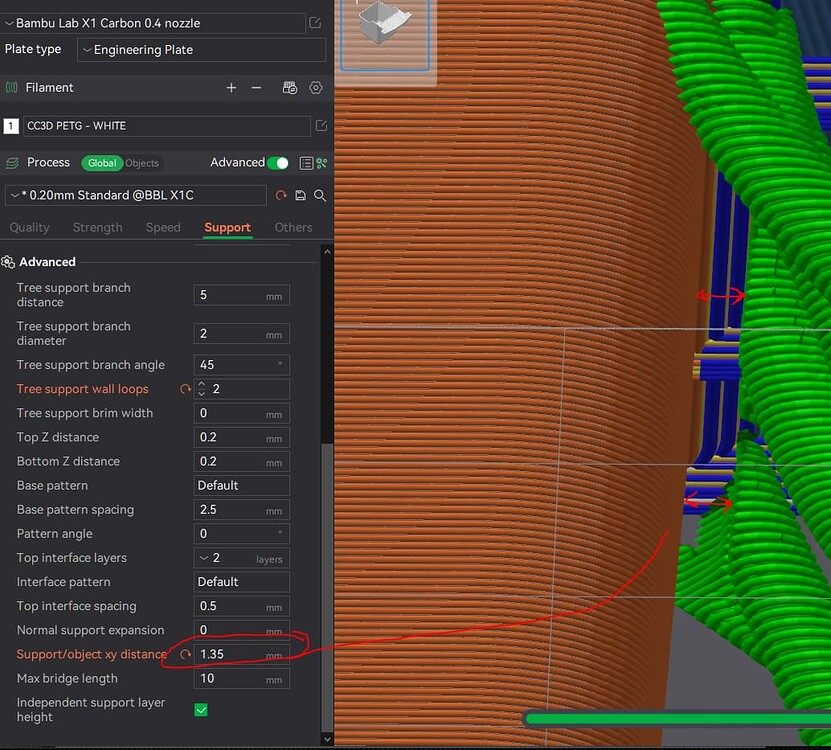Click the settings panel scrollbar thumb

click(327, 588)
